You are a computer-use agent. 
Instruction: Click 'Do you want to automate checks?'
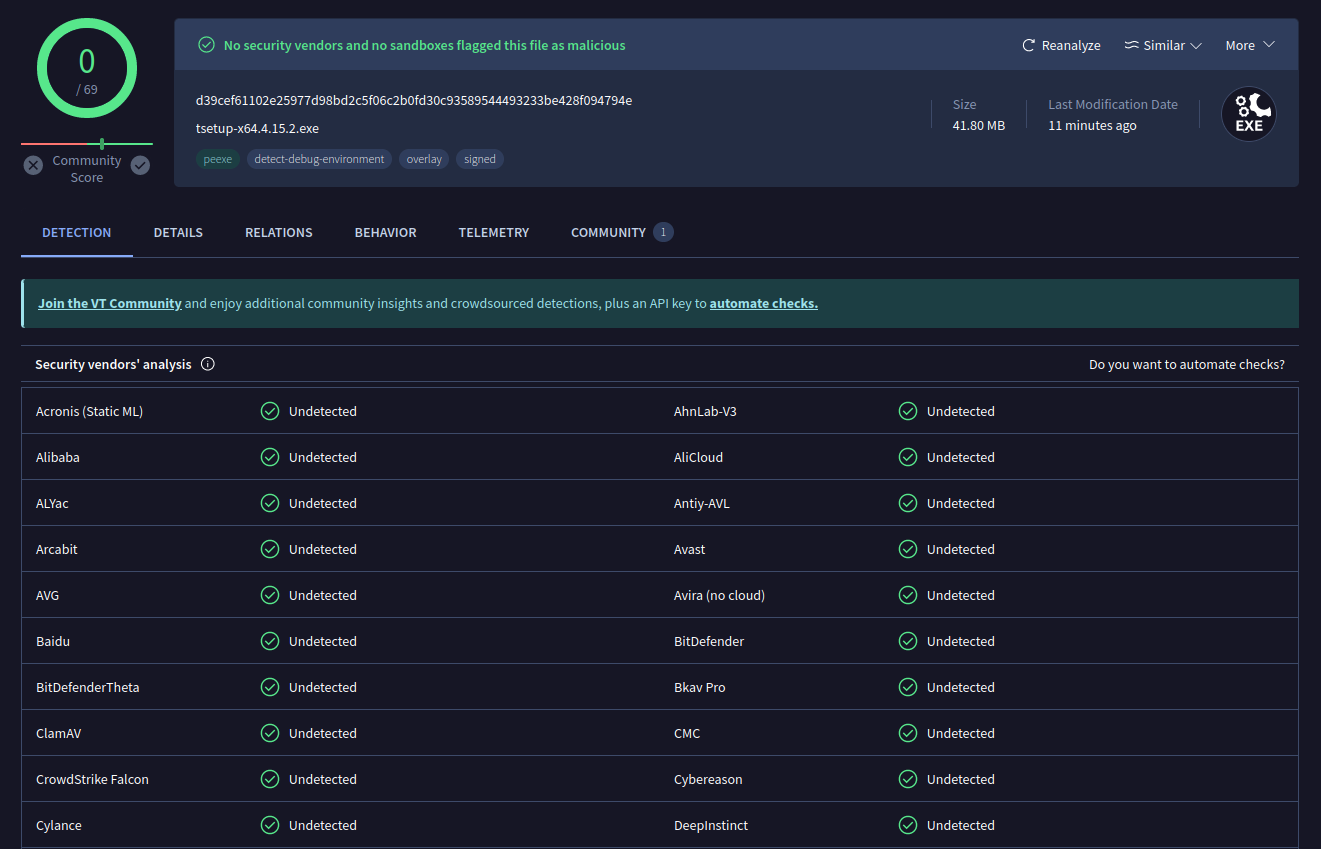[1187, 364]
